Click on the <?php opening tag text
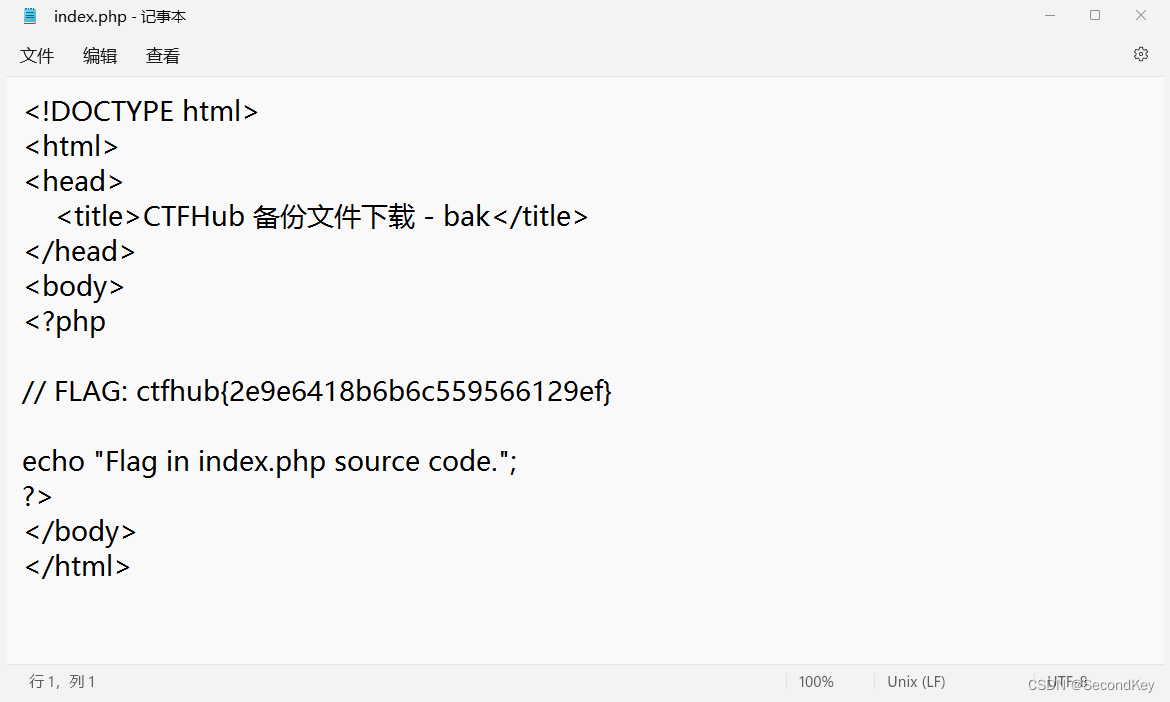This screenshot has height=702, width=1170. pos(64,321)
